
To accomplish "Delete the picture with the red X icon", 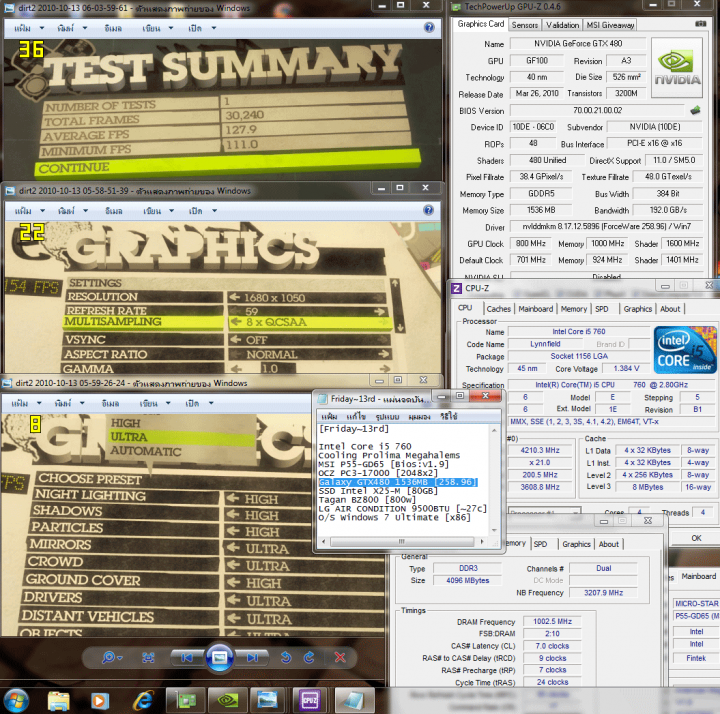I will (340, 658).
